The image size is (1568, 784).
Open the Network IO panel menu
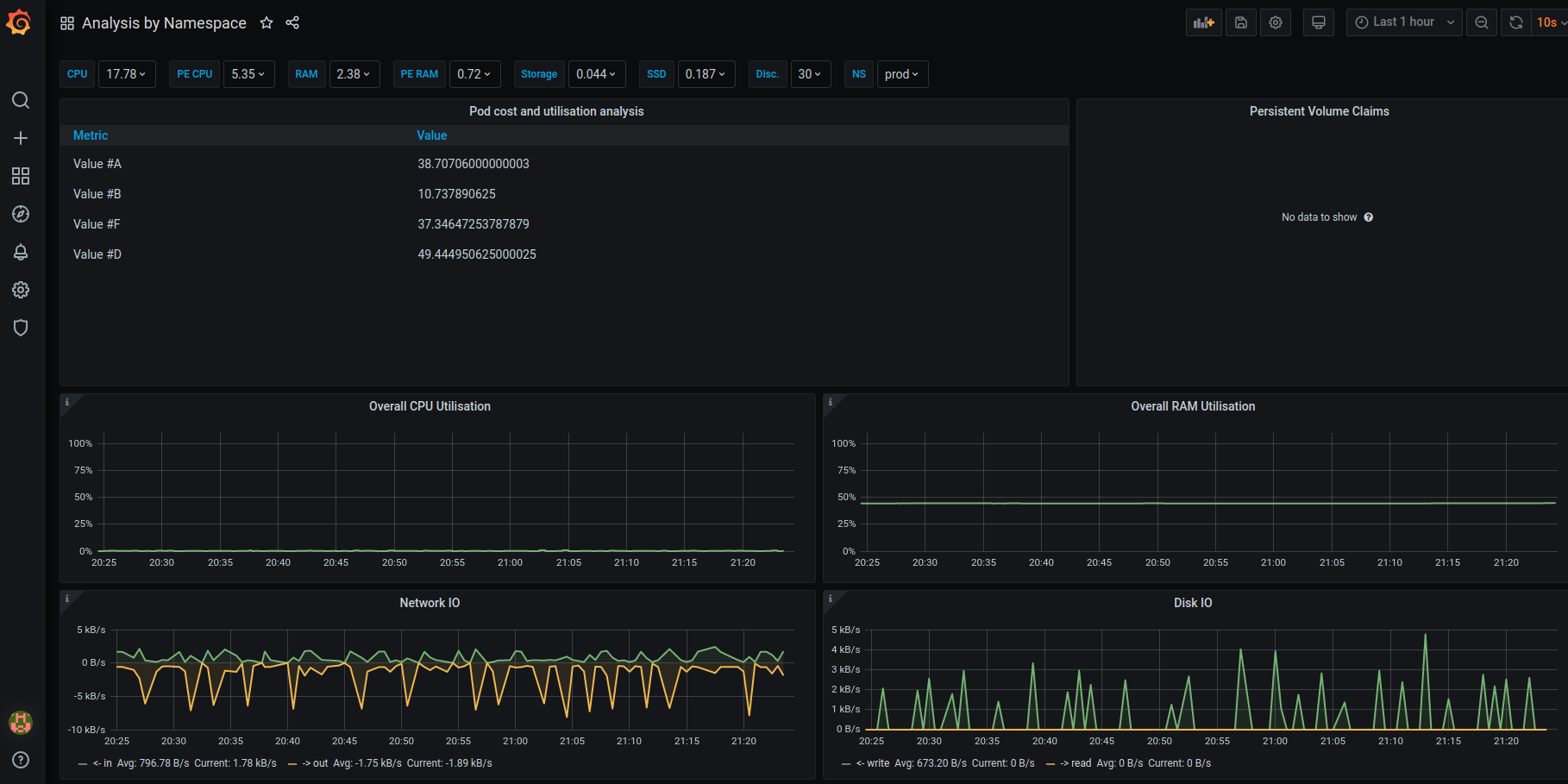[430, 602]
